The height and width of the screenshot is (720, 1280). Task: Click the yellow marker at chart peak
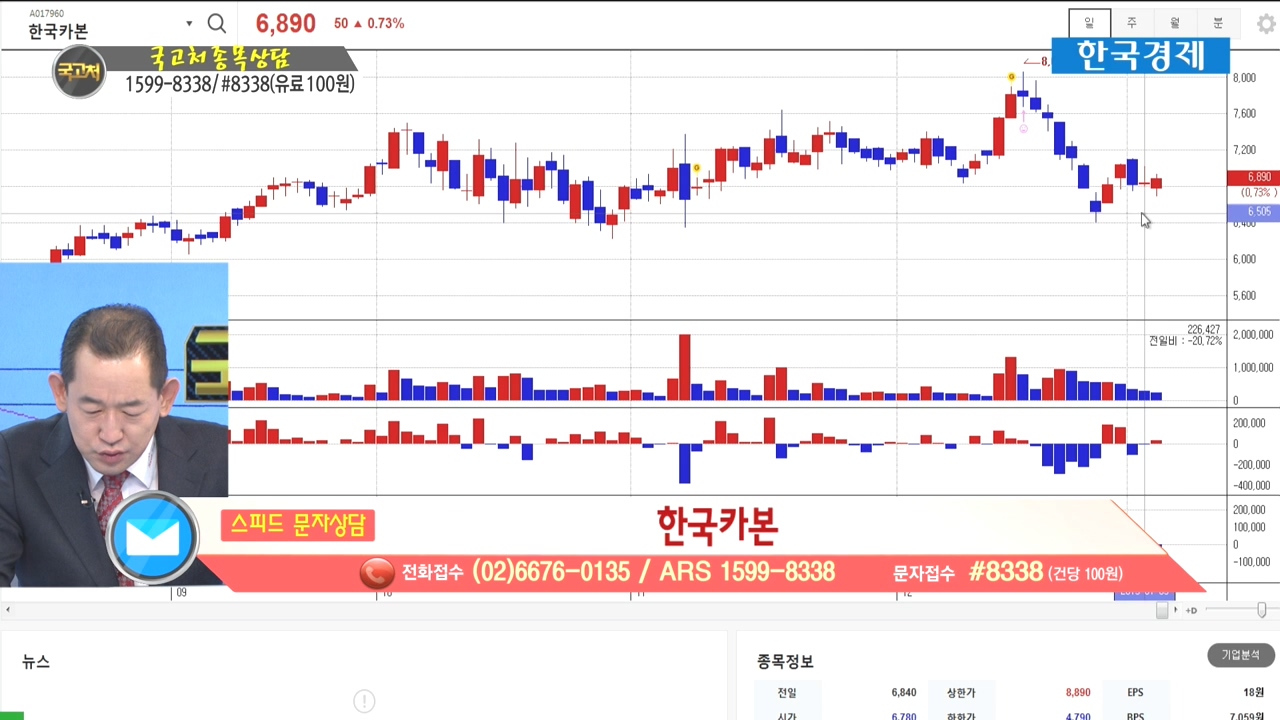pyautogui.click(x=1011, y=77)
